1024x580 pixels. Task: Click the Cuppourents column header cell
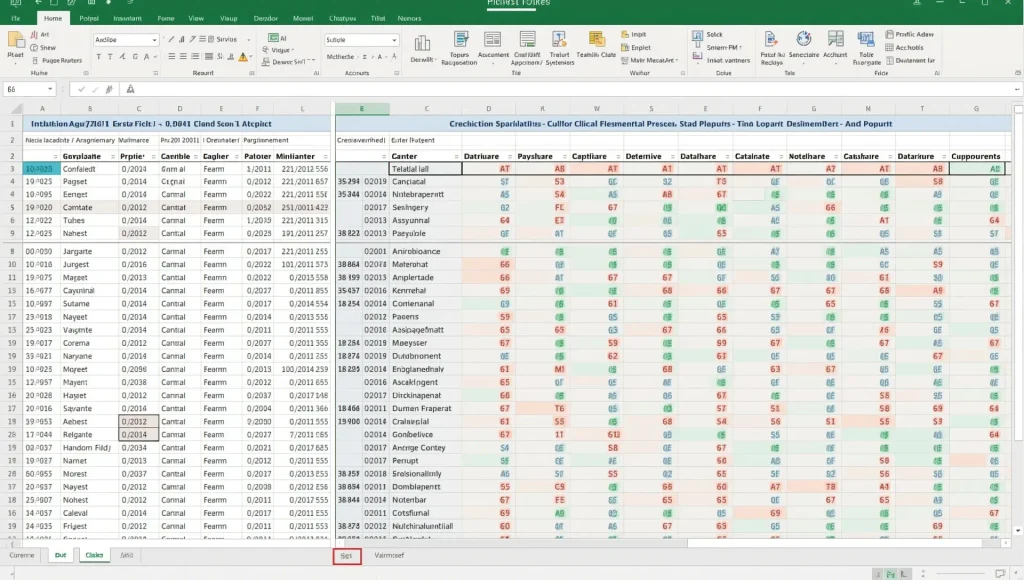tap(976, 157)
